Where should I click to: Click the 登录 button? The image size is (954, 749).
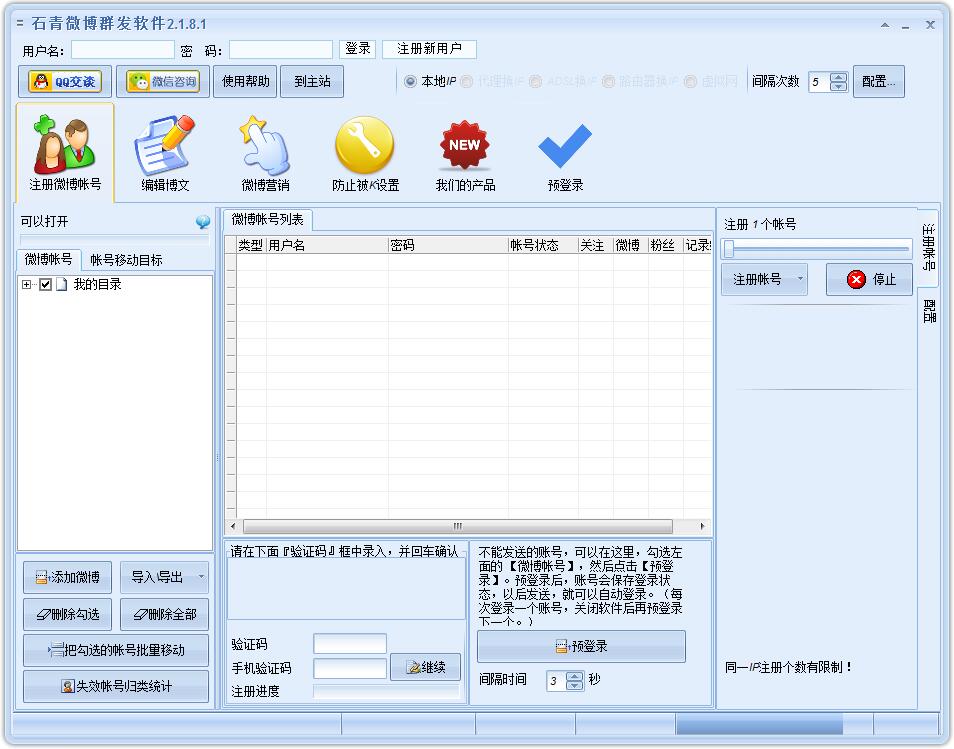point(358,49)
